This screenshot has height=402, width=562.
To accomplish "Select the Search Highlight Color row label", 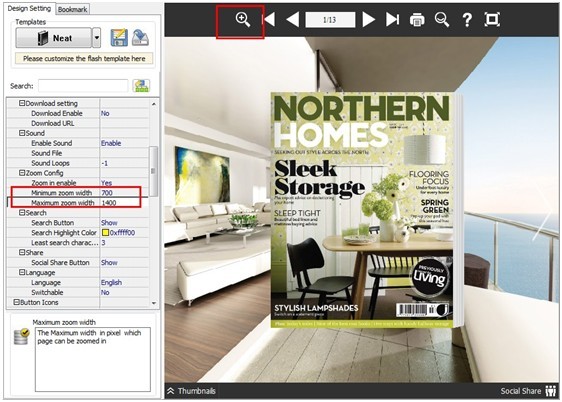I will tap(64, 233).
